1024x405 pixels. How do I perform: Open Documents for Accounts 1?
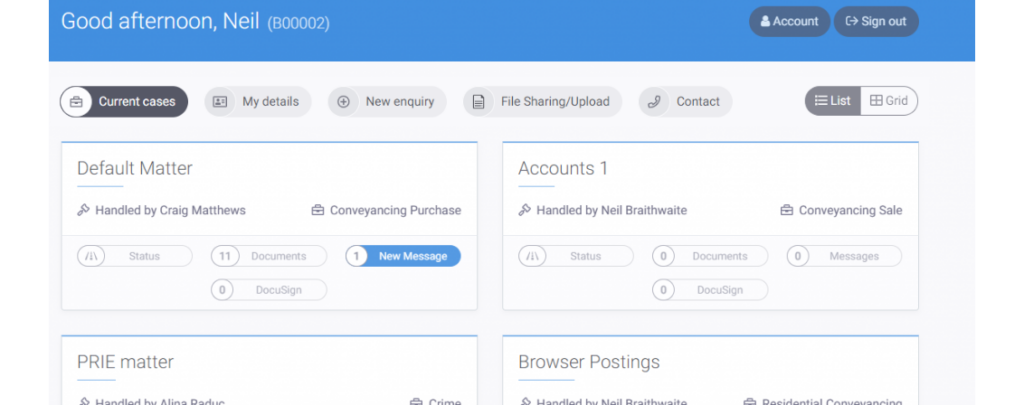coord(710,256)
